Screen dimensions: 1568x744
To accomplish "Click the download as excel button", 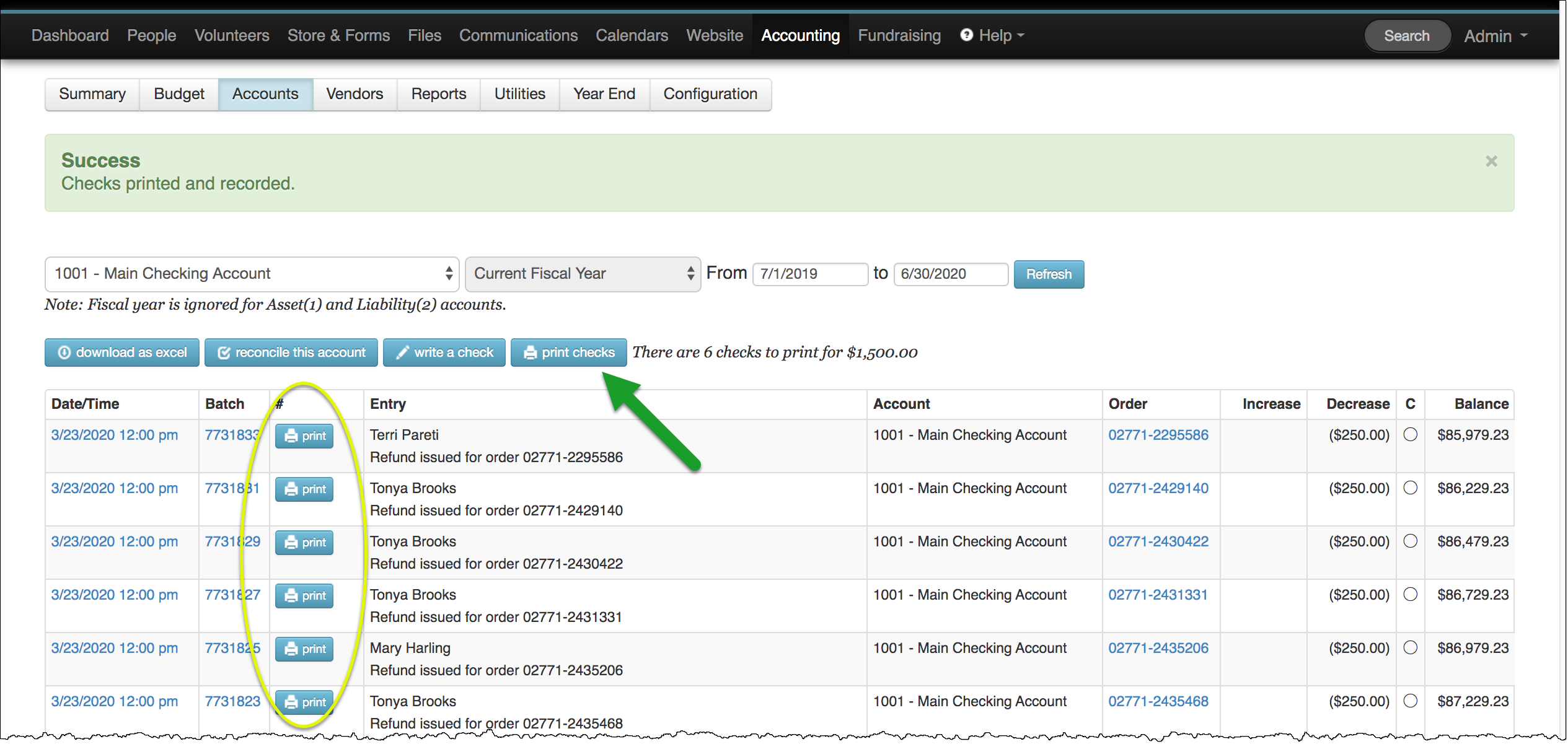I will (x=122, y=352).
